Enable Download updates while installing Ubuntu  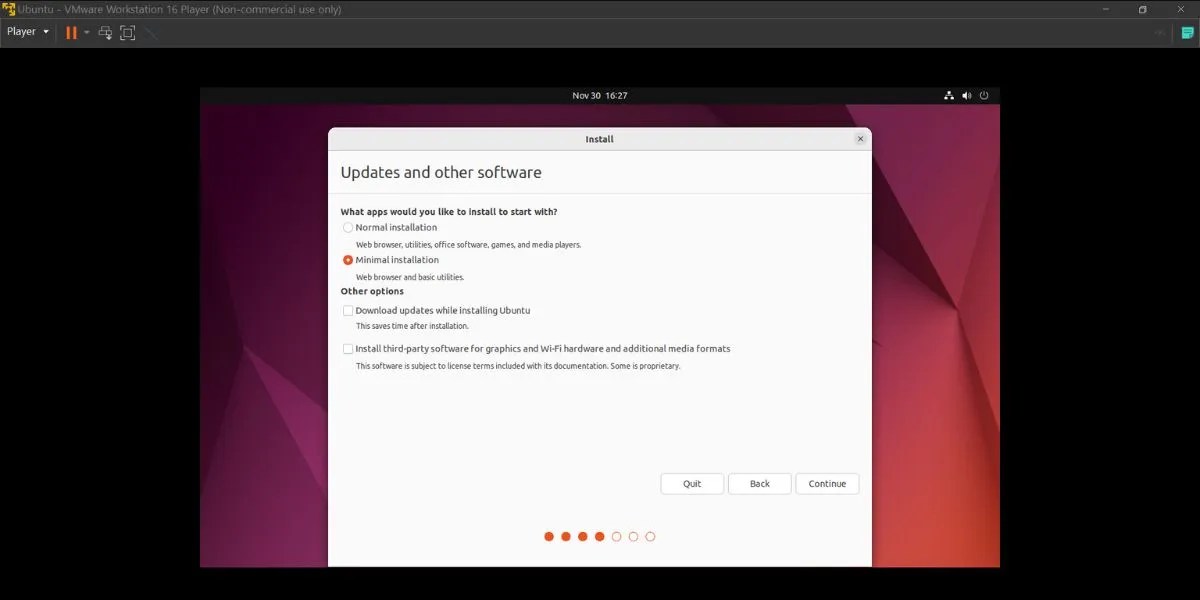pyautogui.click(x=347, y=310)
